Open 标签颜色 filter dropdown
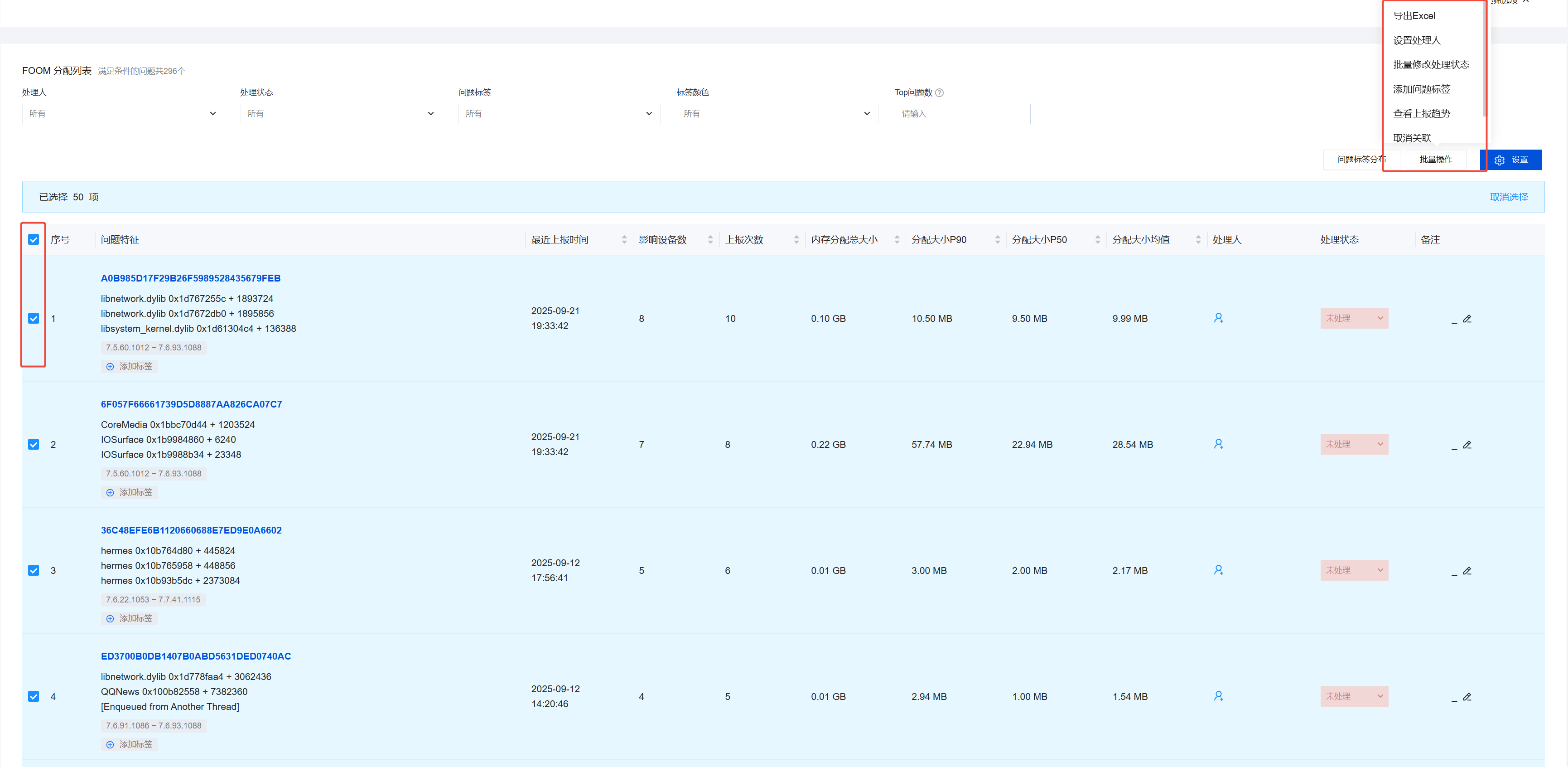Screen dimensions: 1568x767 click(x=777, y=114)
